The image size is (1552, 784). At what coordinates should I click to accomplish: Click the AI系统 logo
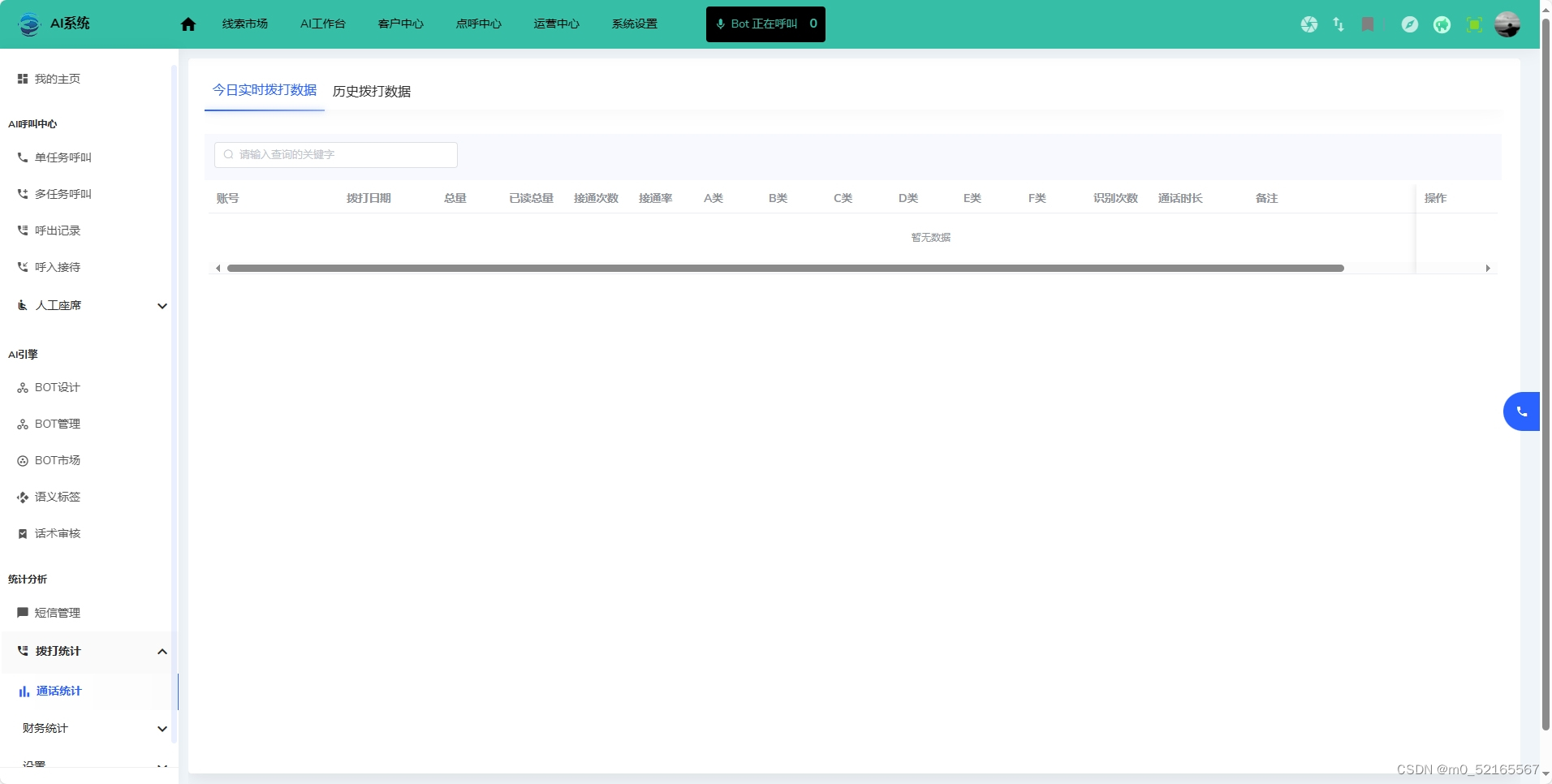pos(54,24)
